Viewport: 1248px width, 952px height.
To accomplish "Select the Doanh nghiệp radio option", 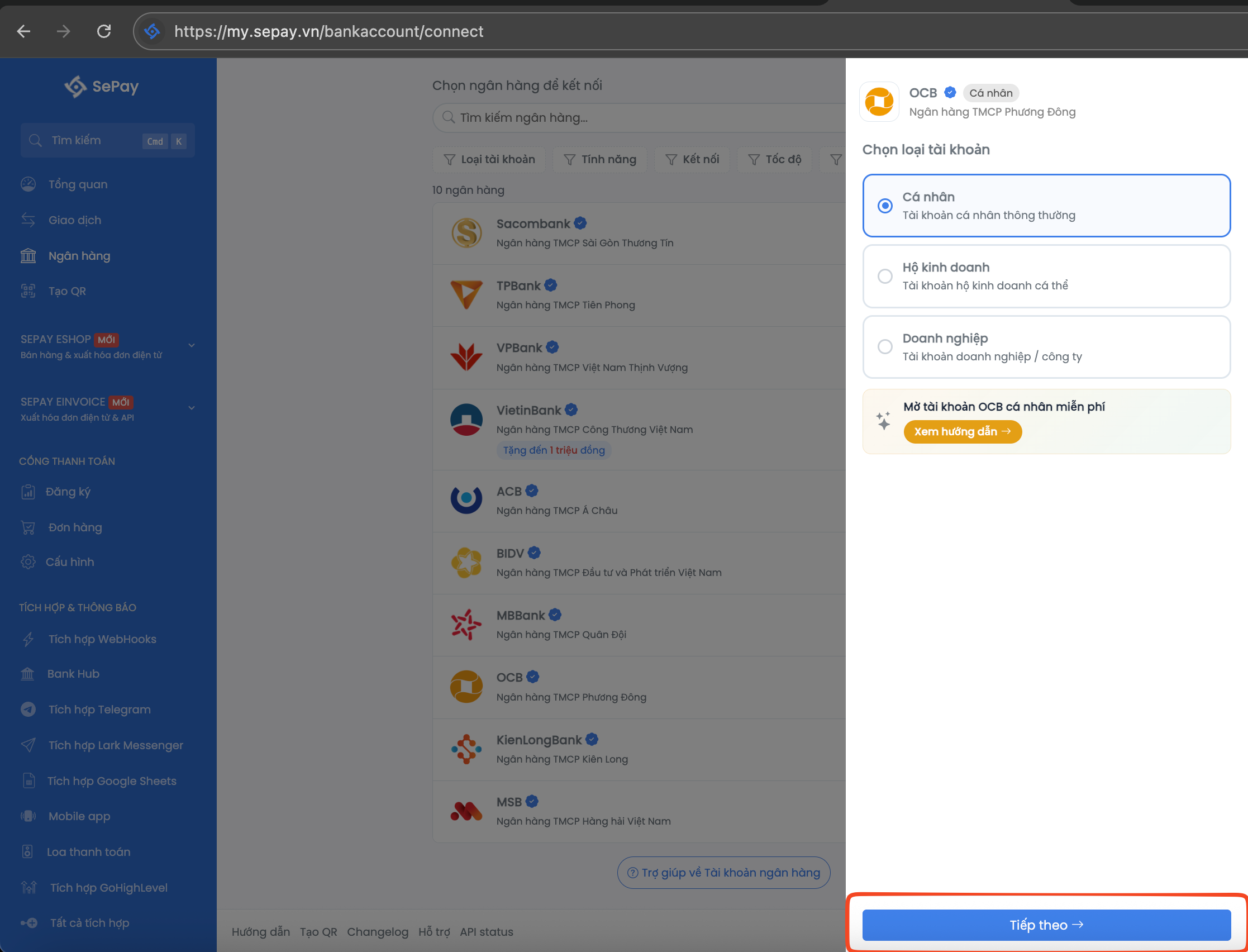I will coord(885,347).
